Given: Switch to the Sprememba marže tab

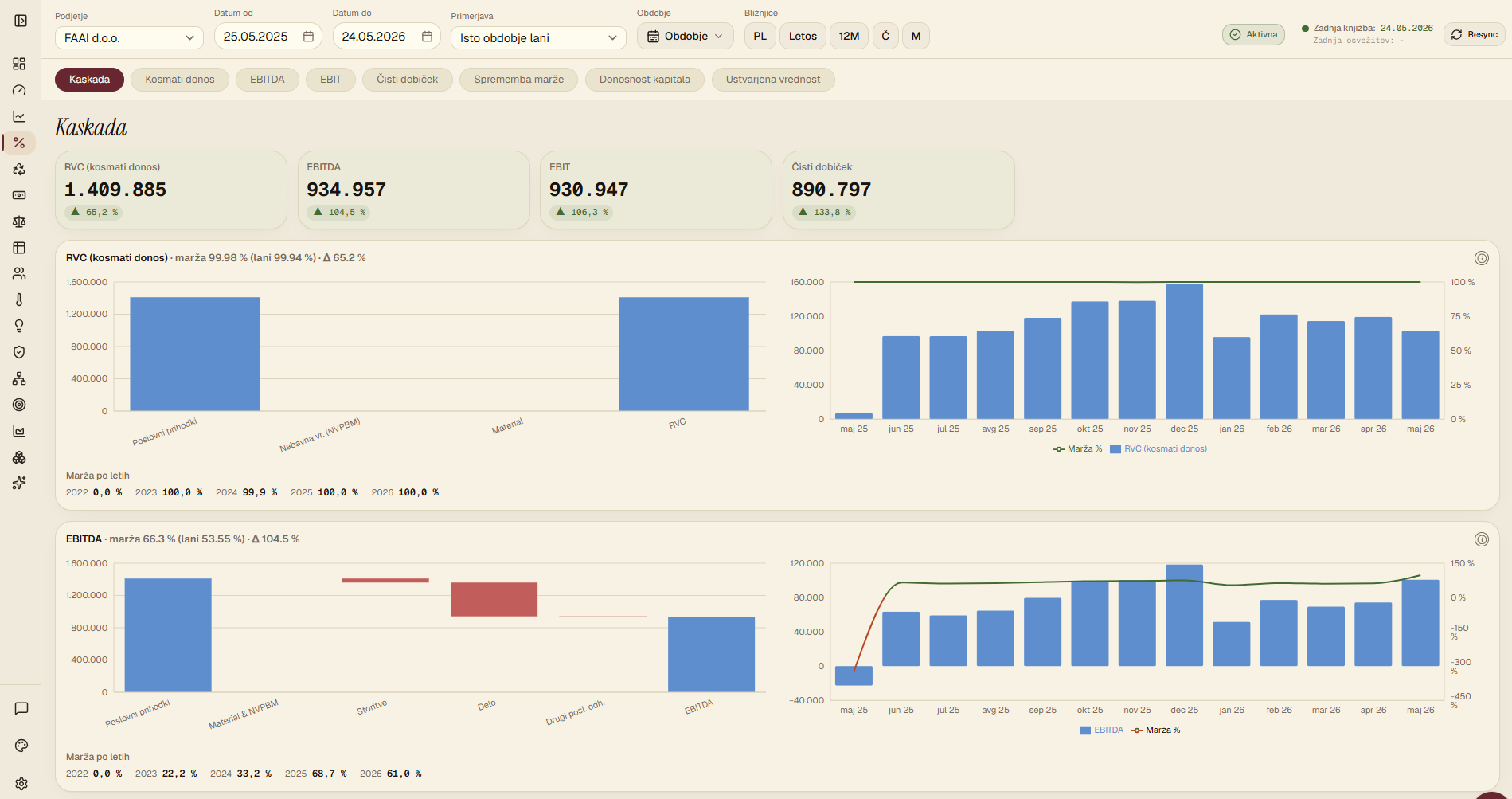Looking at the screenshot, I should [x=518, y=80].
